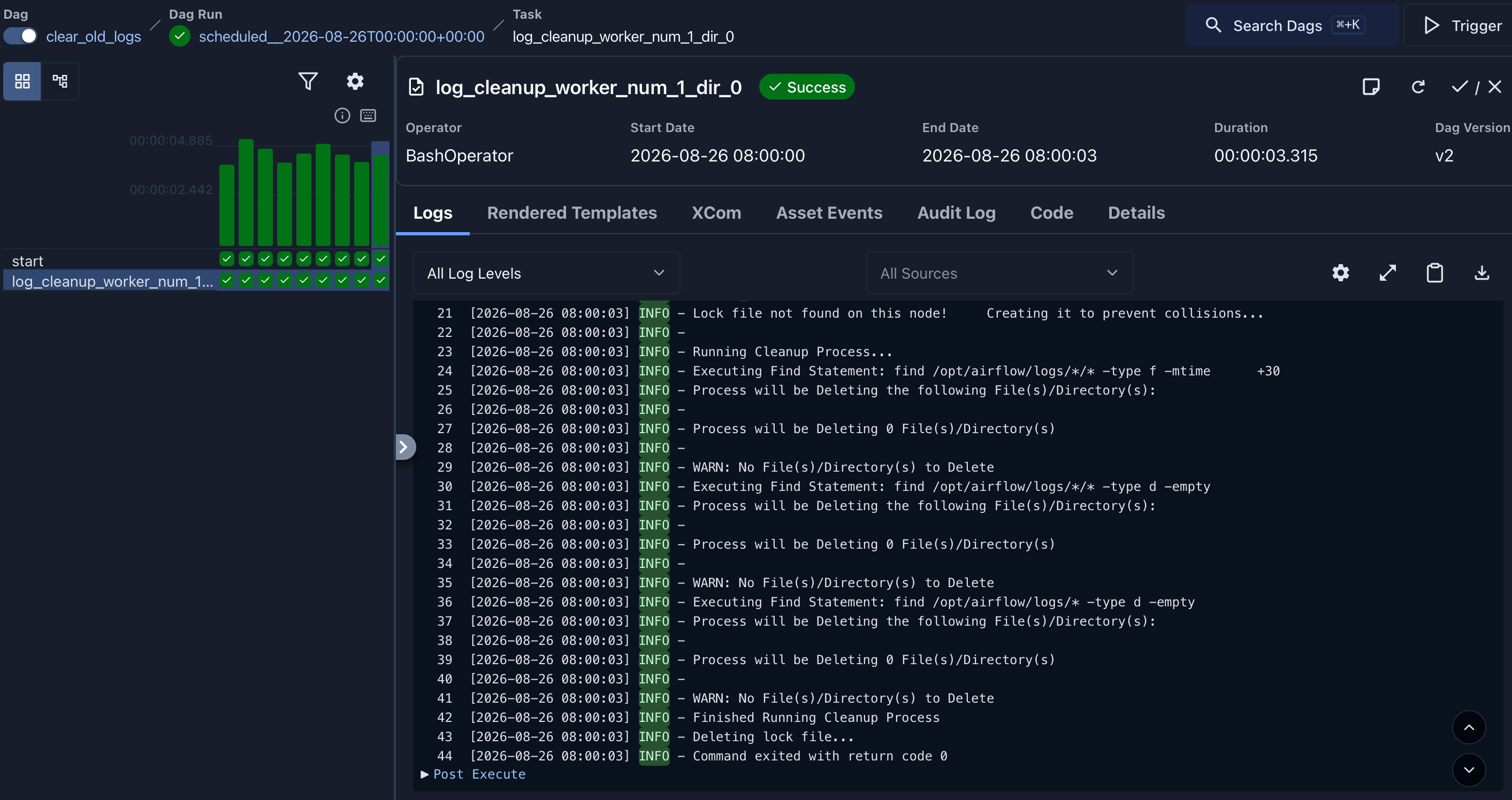Click log line 42 Finished Running Cleanup
1512x800 pixels.
point(816,717)
